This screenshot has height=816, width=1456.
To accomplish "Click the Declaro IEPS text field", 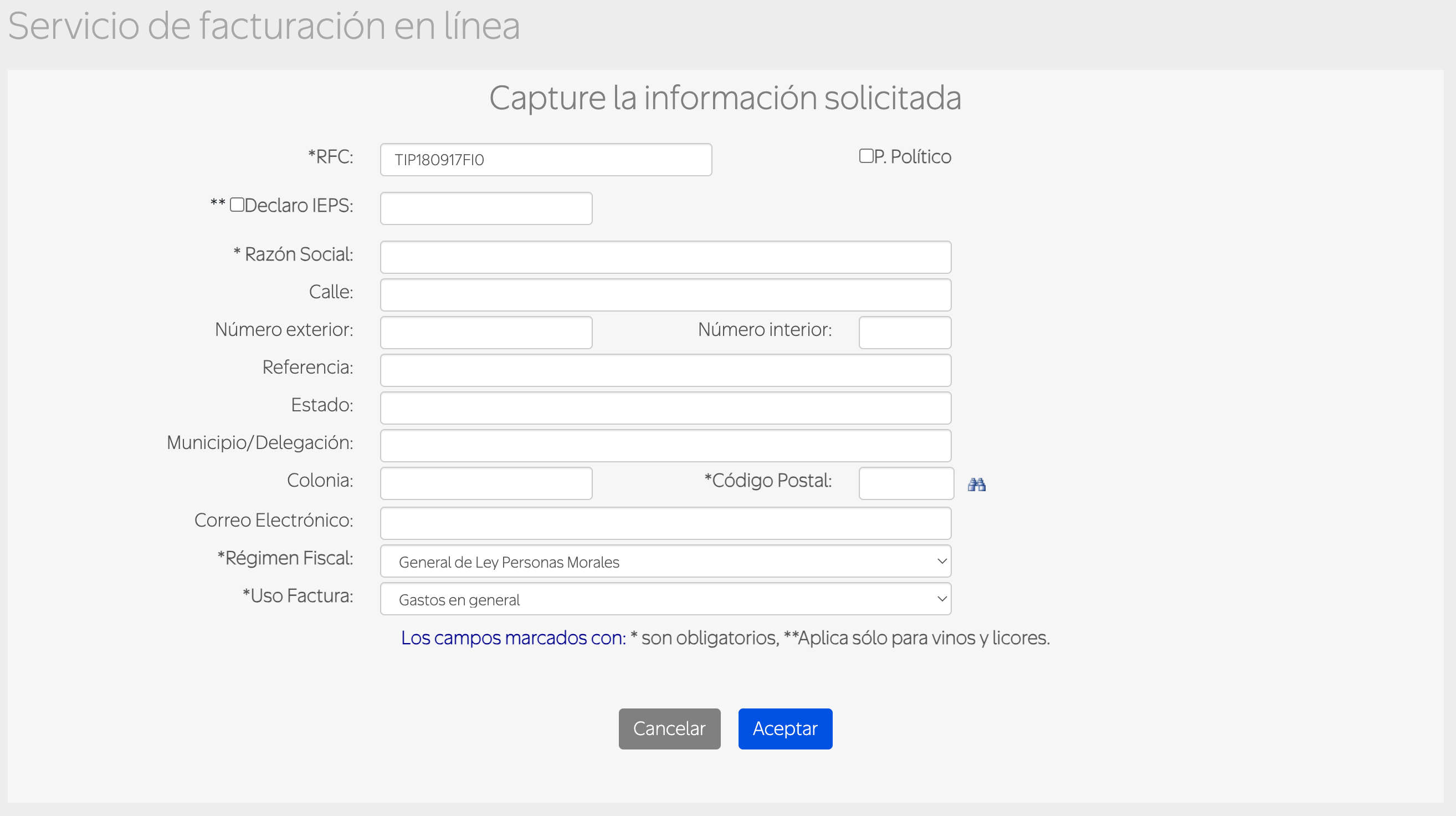I will [486, 208].
